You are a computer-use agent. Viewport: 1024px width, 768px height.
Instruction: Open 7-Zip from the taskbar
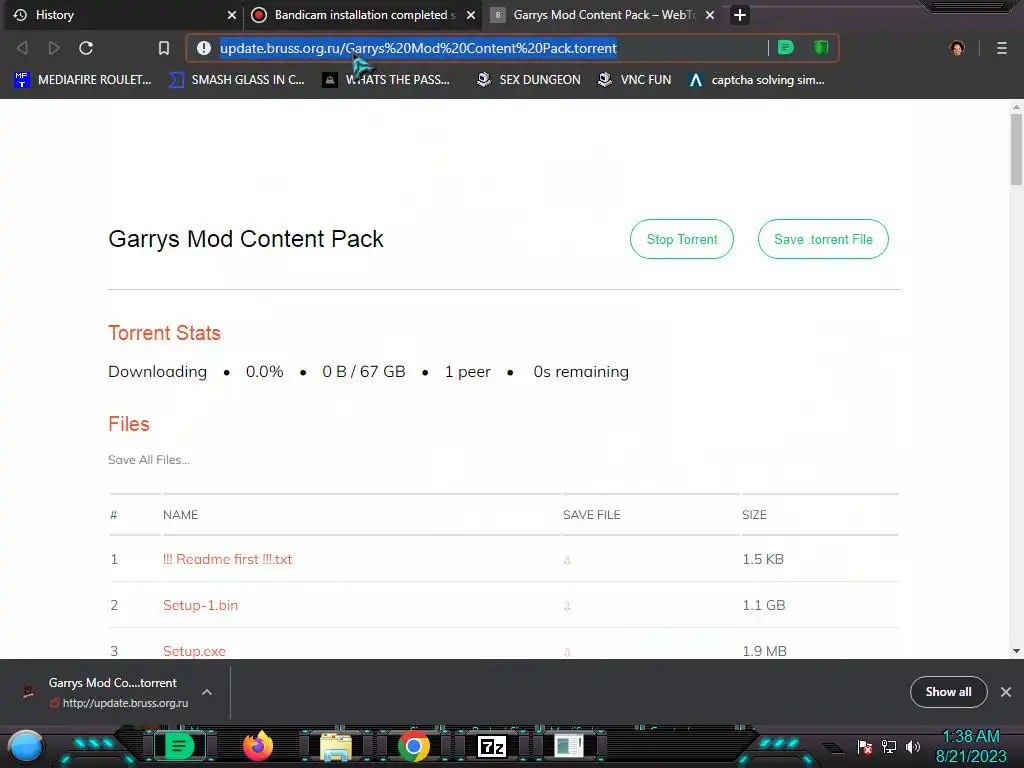click(492, 746)
